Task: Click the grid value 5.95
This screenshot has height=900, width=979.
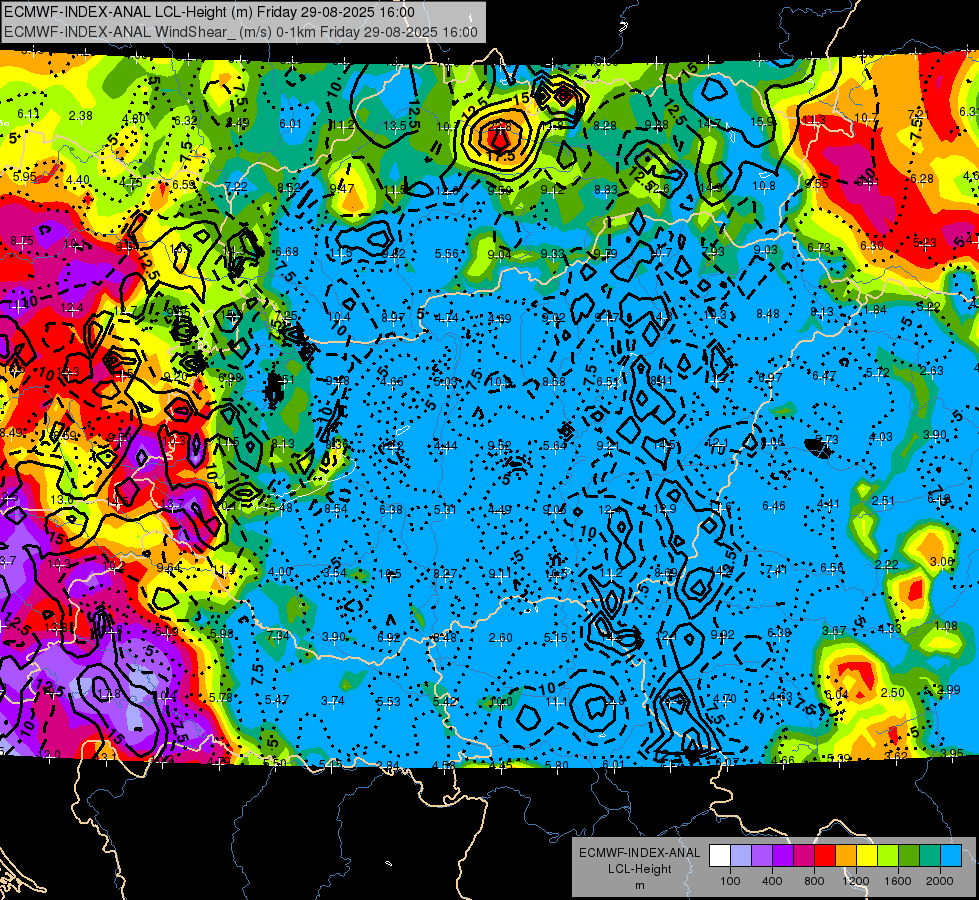Action: pyautogui.click(x=24, y=177)
